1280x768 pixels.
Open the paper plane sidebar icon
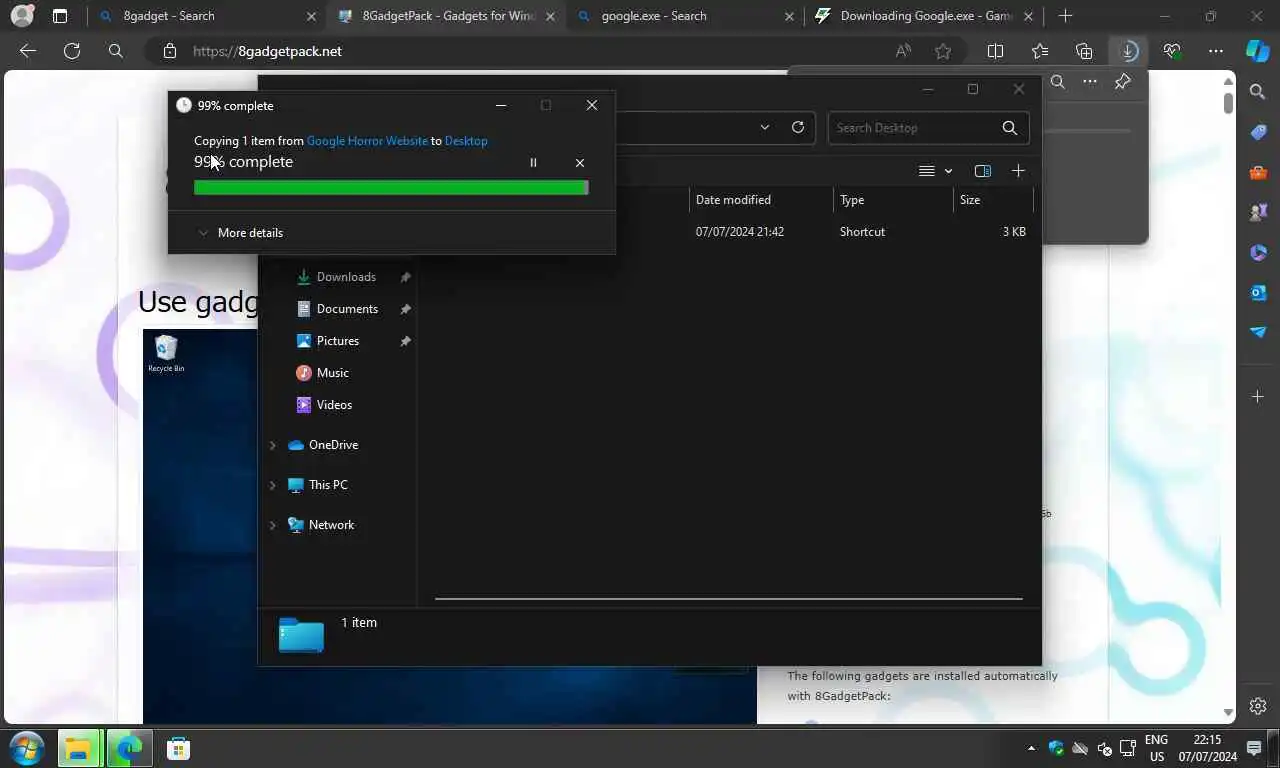tap(1258, 332)
